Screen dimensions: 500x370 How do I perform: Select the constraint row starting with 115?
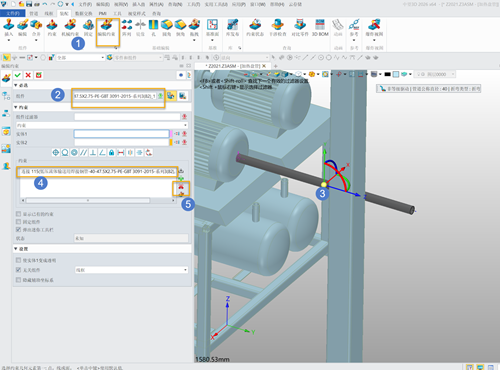(97, 171)
